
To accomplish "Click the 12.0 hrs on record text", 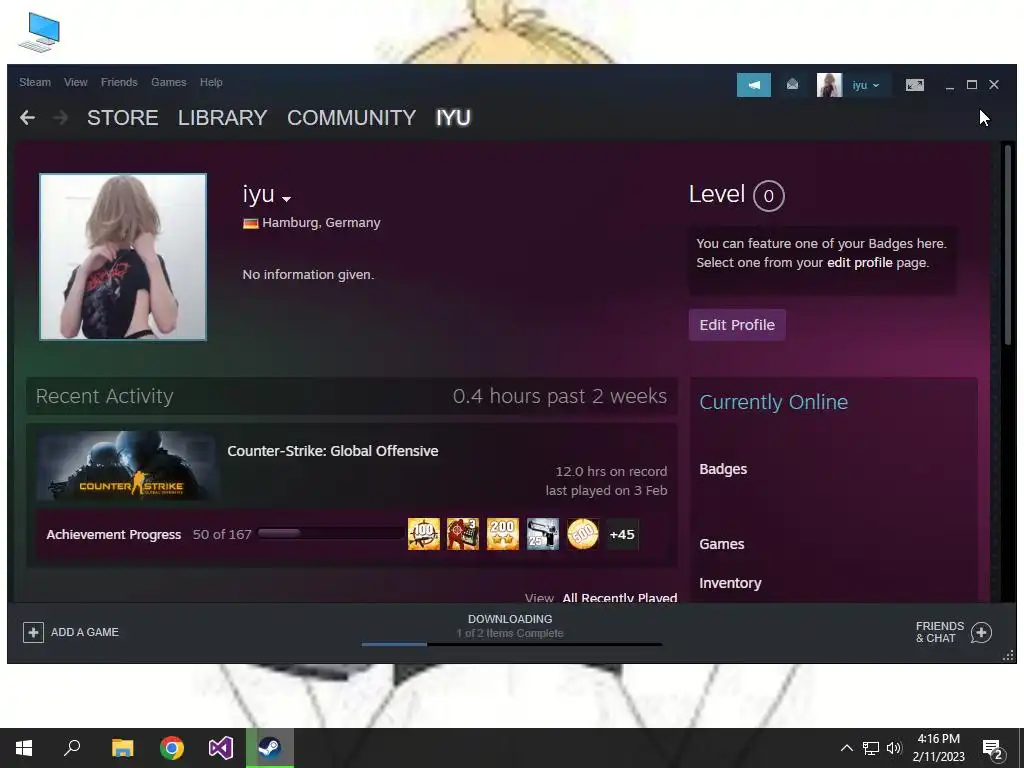I will 611,472.
